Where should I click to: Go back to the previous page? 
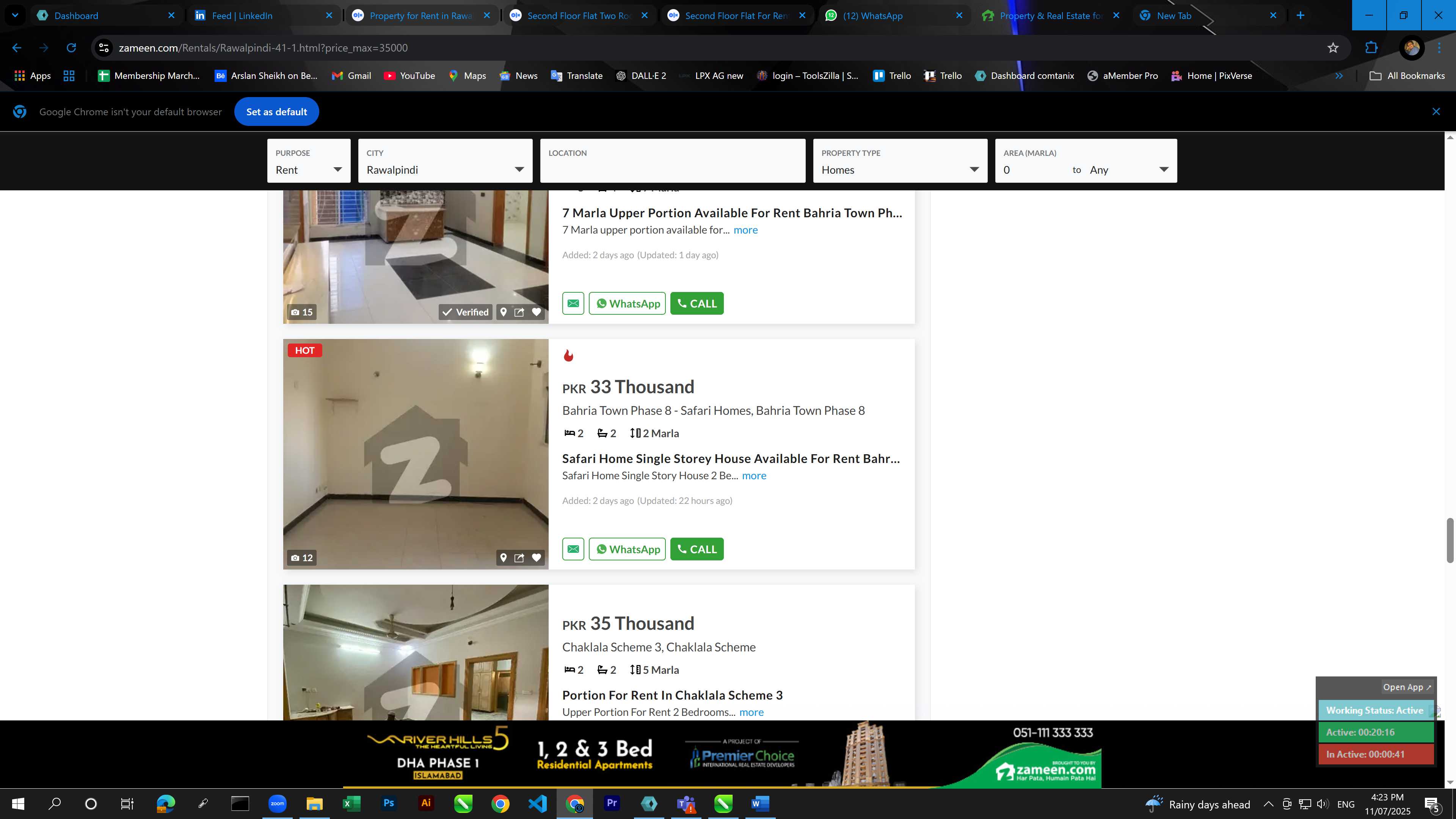coord(17,48)
